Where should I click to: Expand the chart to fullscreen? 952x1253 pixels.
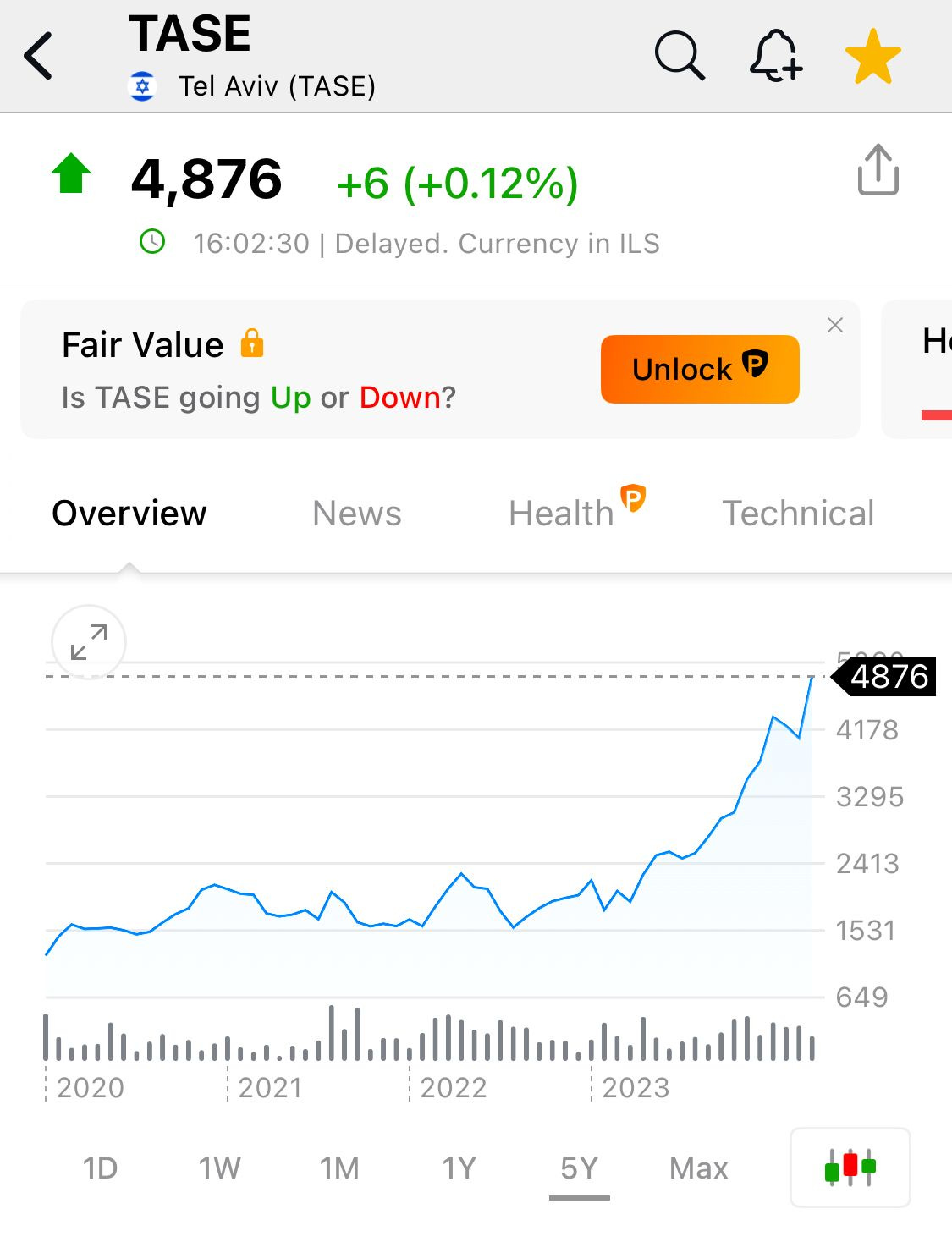(89, 642)
